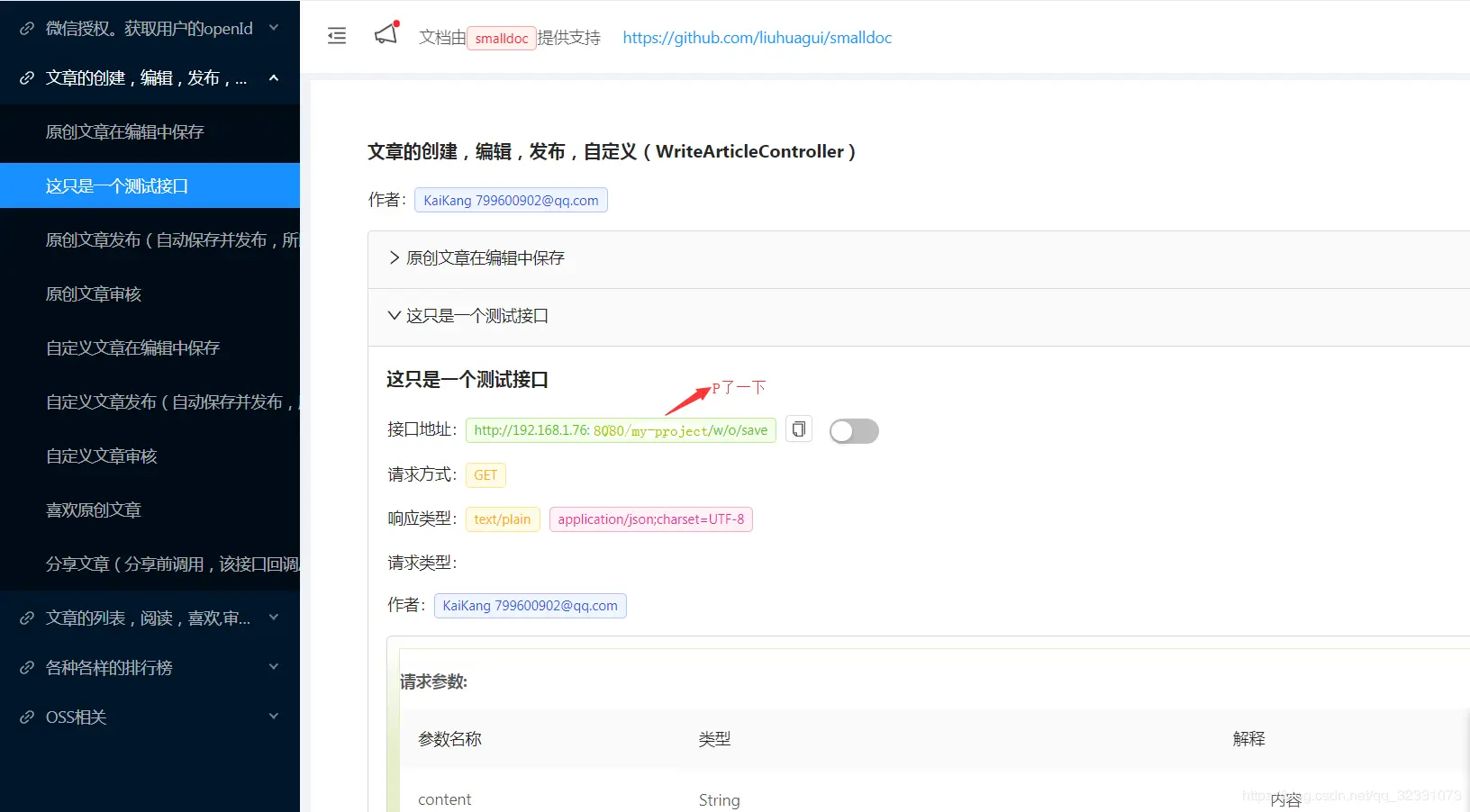Image resolution: width=1470 pixels, height=812 pixels.
Task: Click the API address input field
Action: (x=620, y=430)
